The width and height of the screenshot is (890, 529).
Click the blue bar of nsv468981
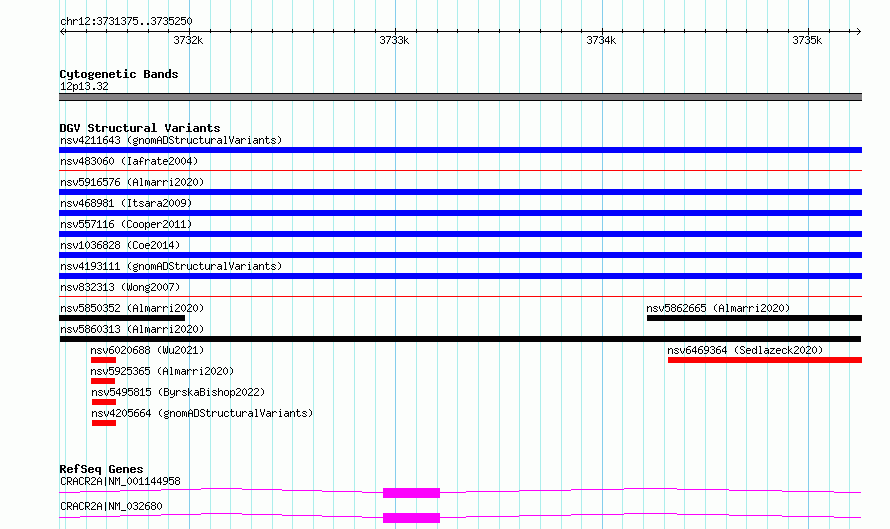[x=460, y=213]
